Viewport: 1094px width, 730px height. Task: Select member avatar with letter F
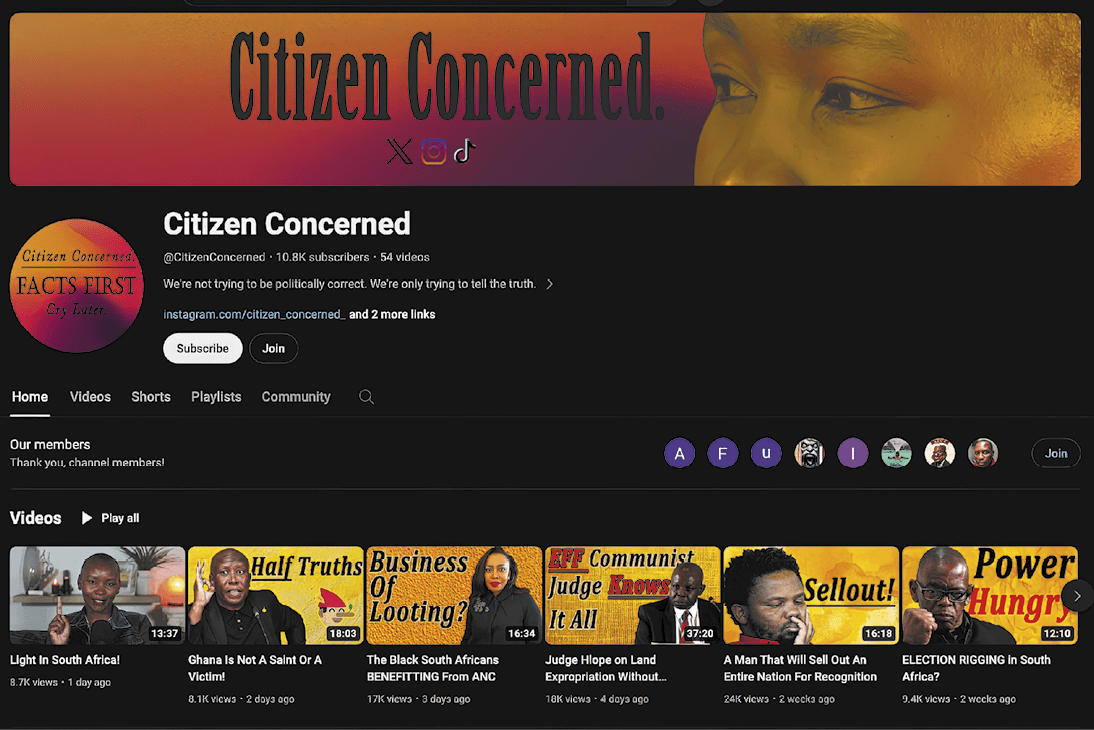pos(723,454)
